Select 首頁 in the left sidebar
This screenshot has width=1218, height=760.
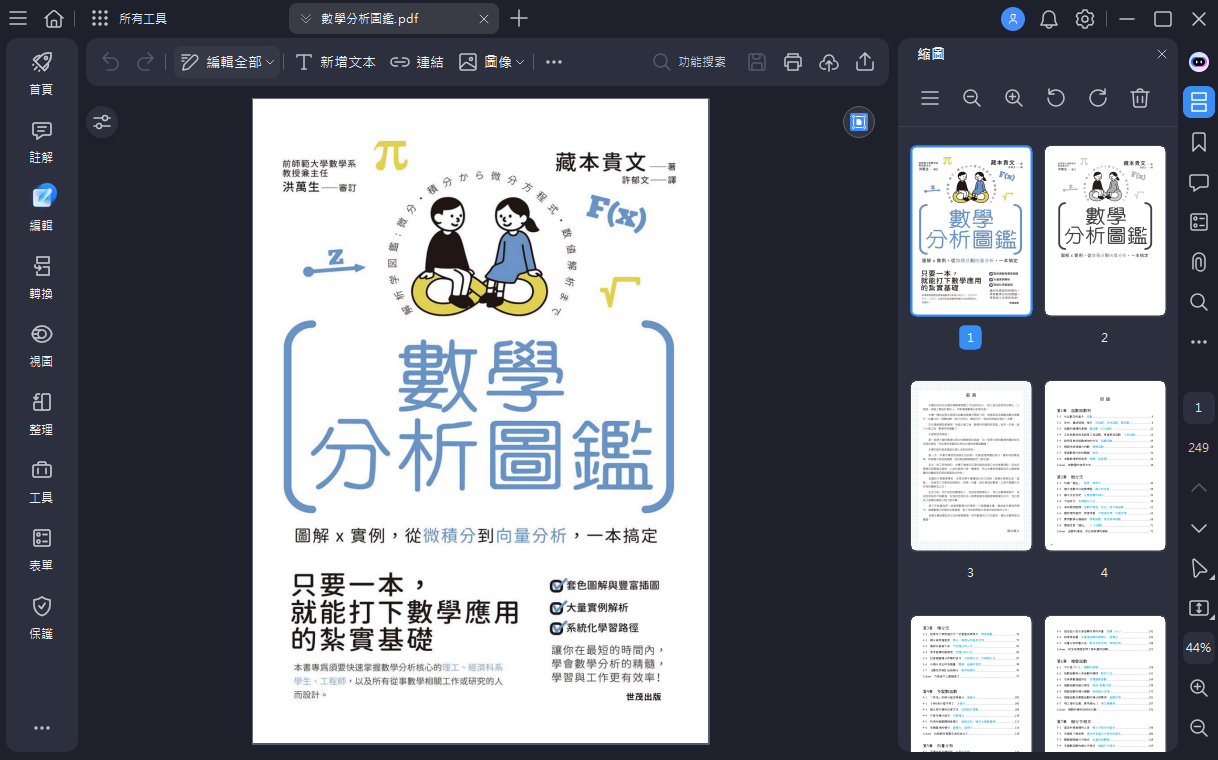tap(42, 73)
